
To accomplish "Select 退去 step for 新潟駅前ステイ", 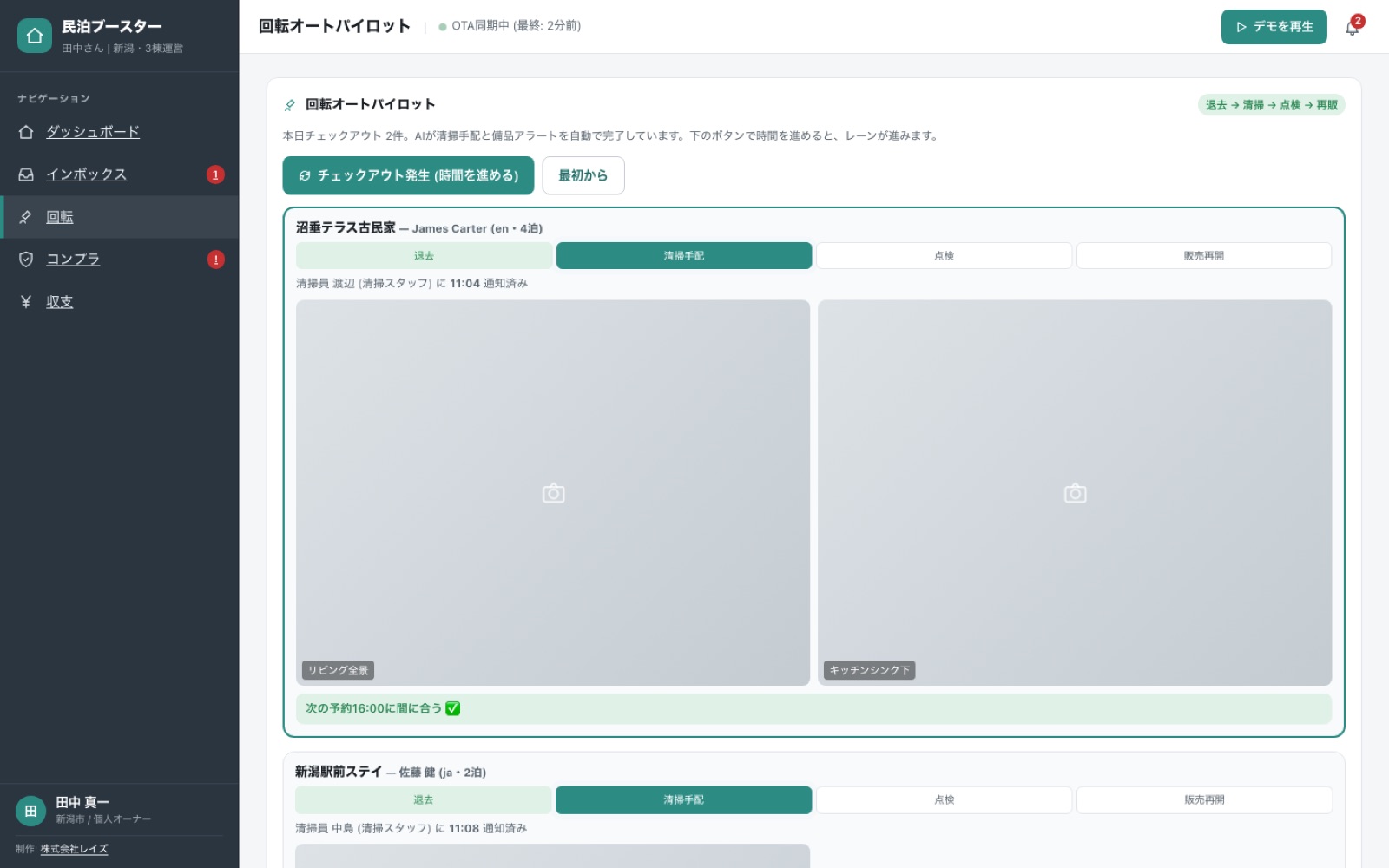I will (423, 800).
